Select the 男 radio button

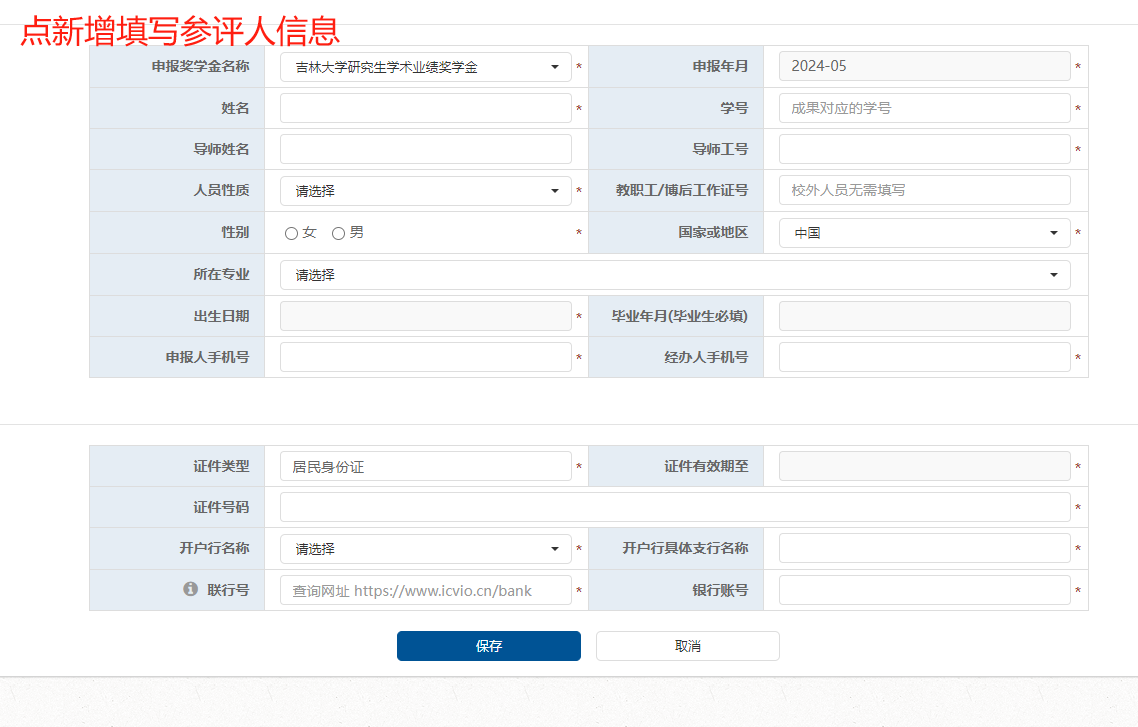[x=338, y=233]
